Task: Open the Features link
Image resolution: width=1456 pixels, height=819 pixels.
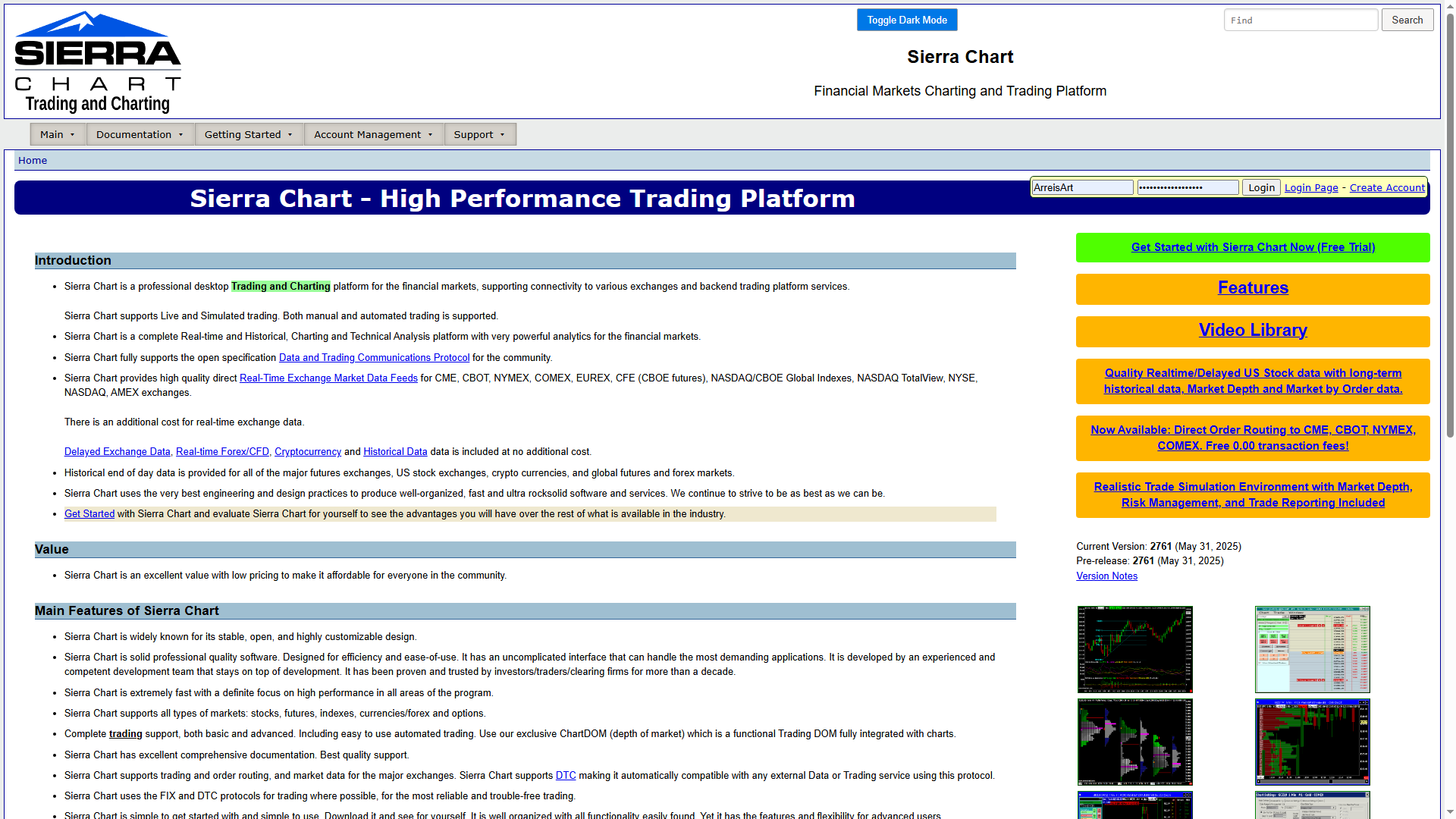Action: (1252, 288)
